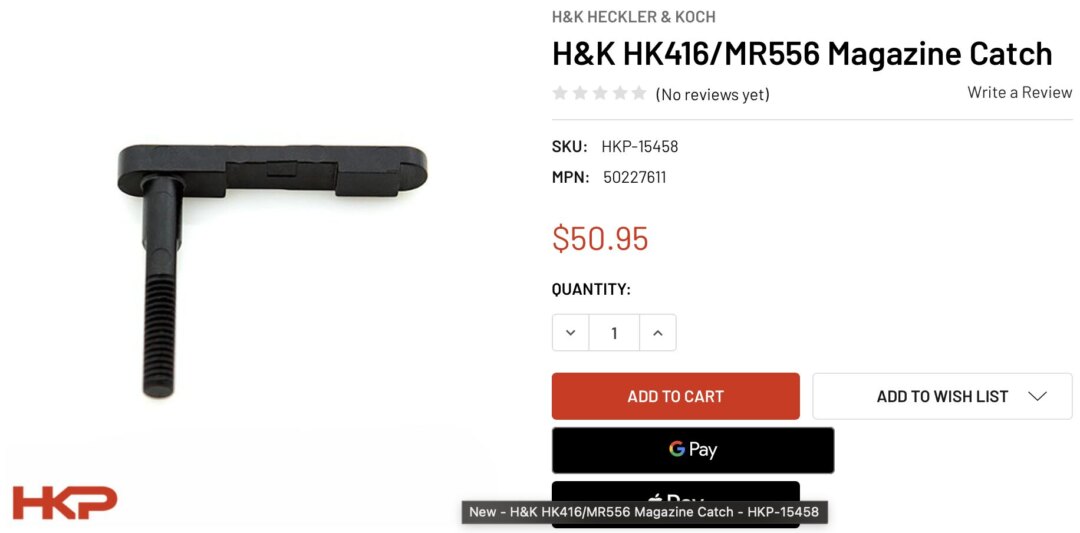Click the product title heading
The width and height of the screenshot is (1080, 533).
click(802, 54)
